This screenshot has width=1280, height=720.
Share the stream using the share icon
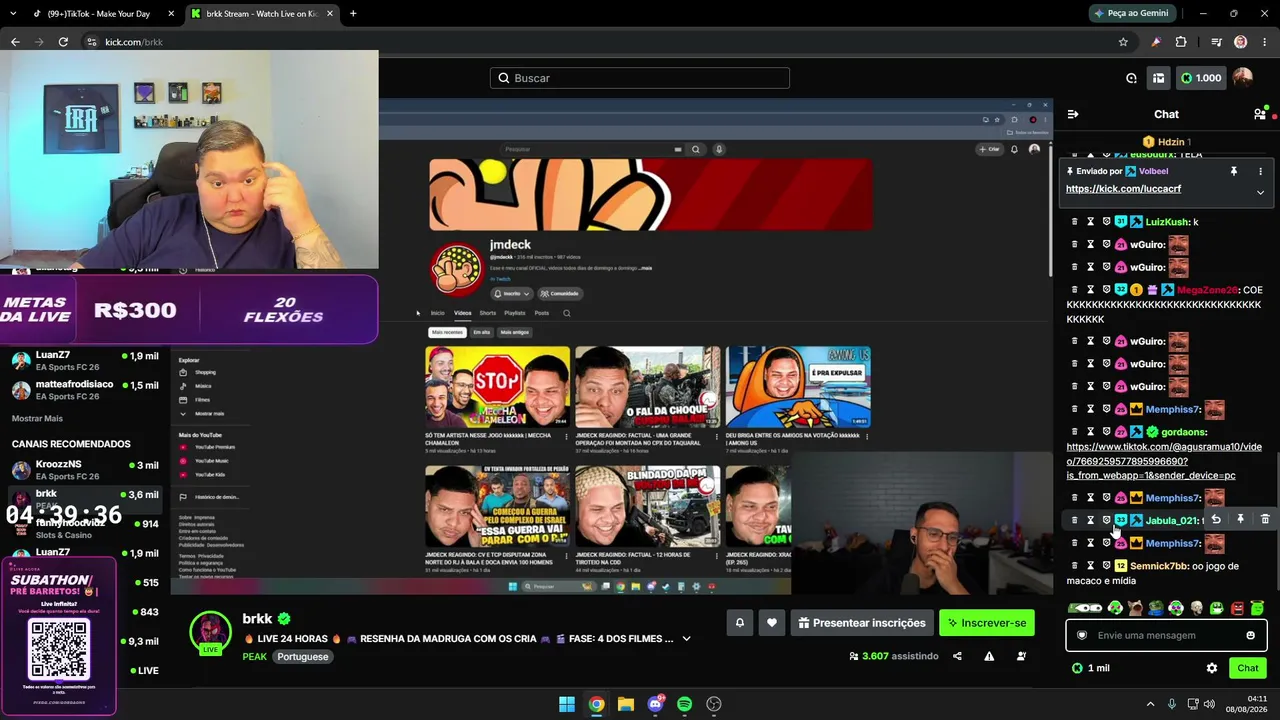click(x=957, y=656)
